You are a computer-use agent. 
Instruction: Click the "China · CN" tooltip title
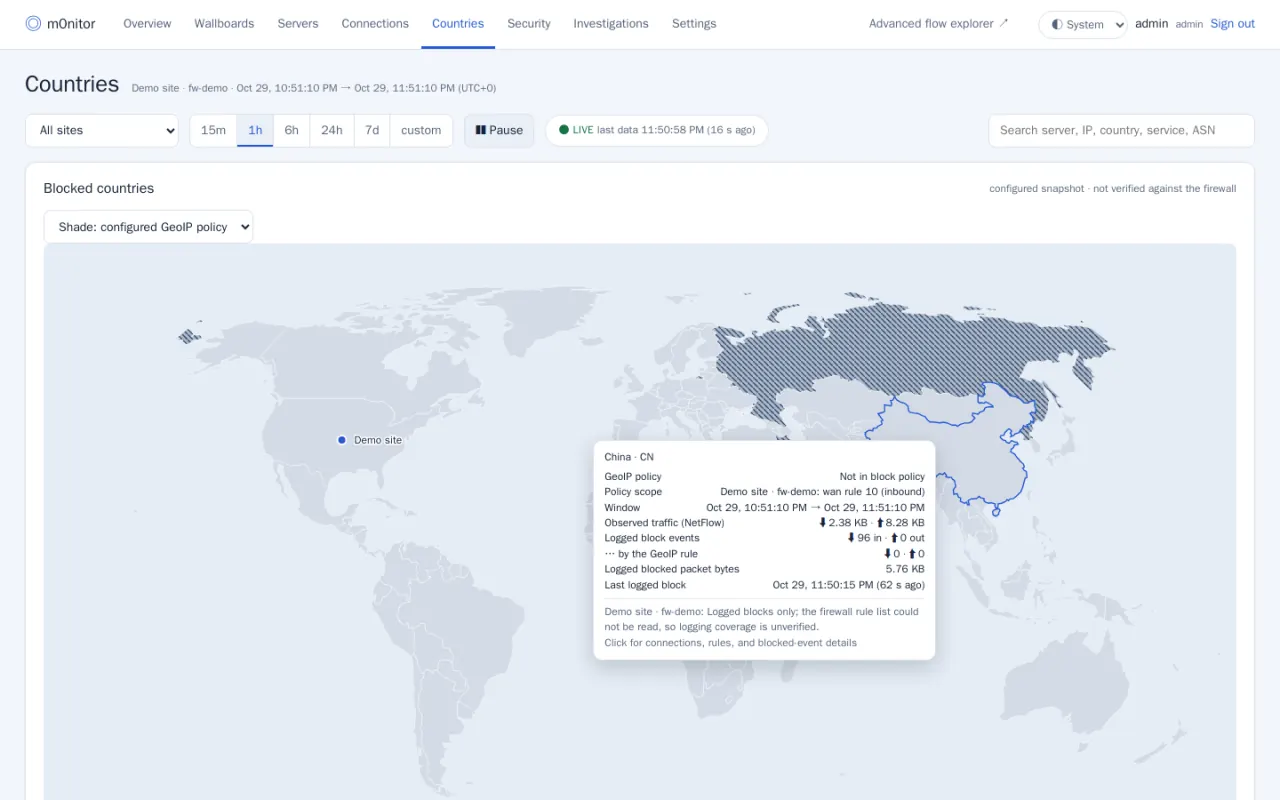[x=629, y=457]
